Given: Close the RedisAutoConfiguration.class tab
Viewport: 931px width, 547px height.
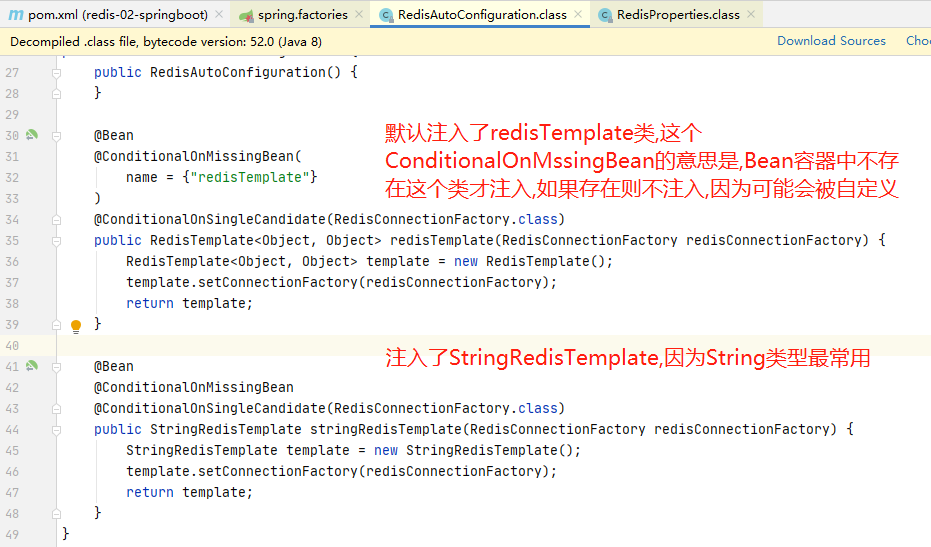Looking at the screenshot, I should click(x=578, y=14).
